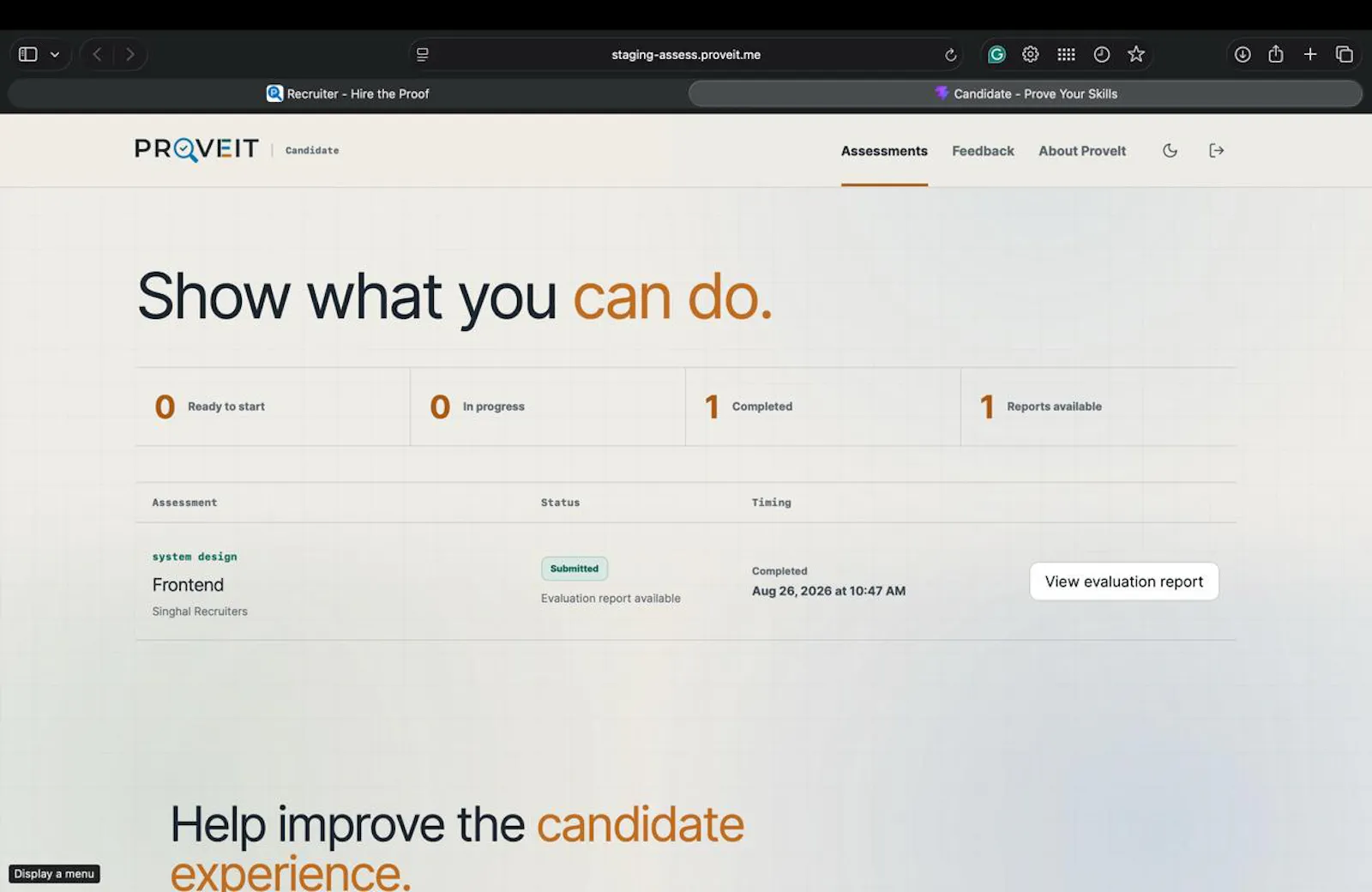Click the Timing column header
Image resolution: width=1372 pixels, height=892 pixels.
[772, 503]
